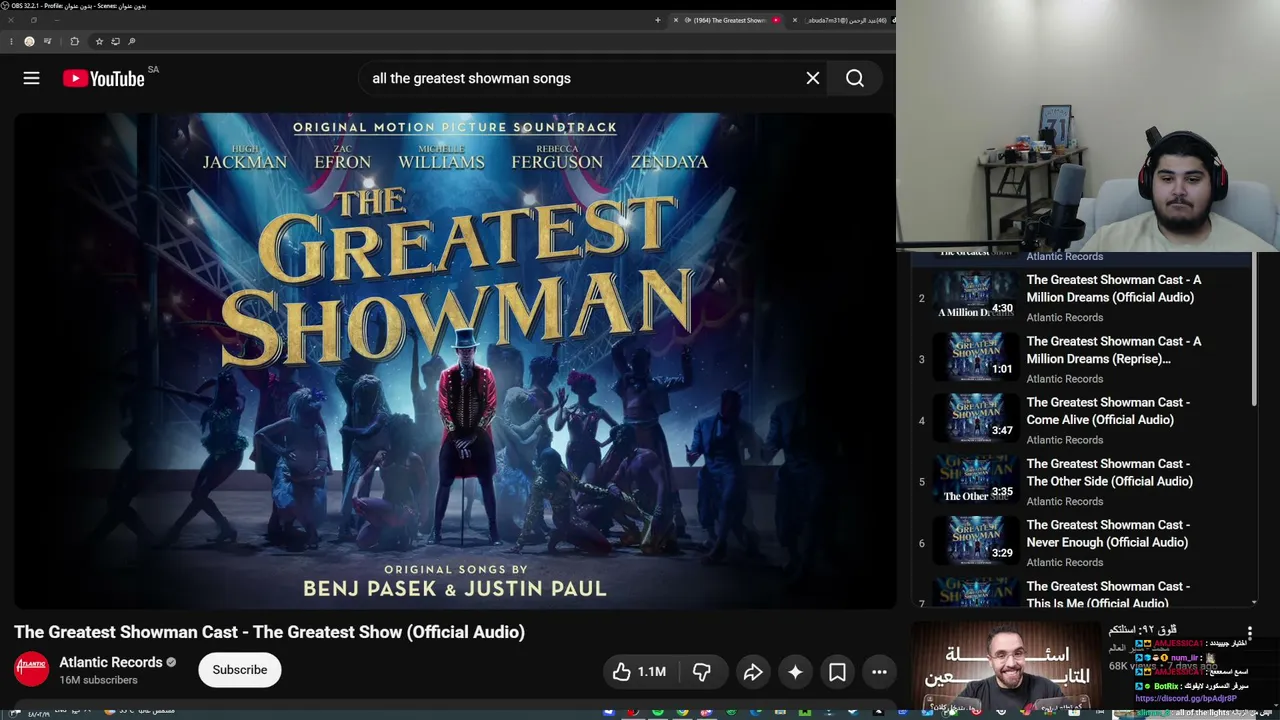Select the 1:01 playlist thumbnail
1280x720 pixels.
click(x=975, y=357)
